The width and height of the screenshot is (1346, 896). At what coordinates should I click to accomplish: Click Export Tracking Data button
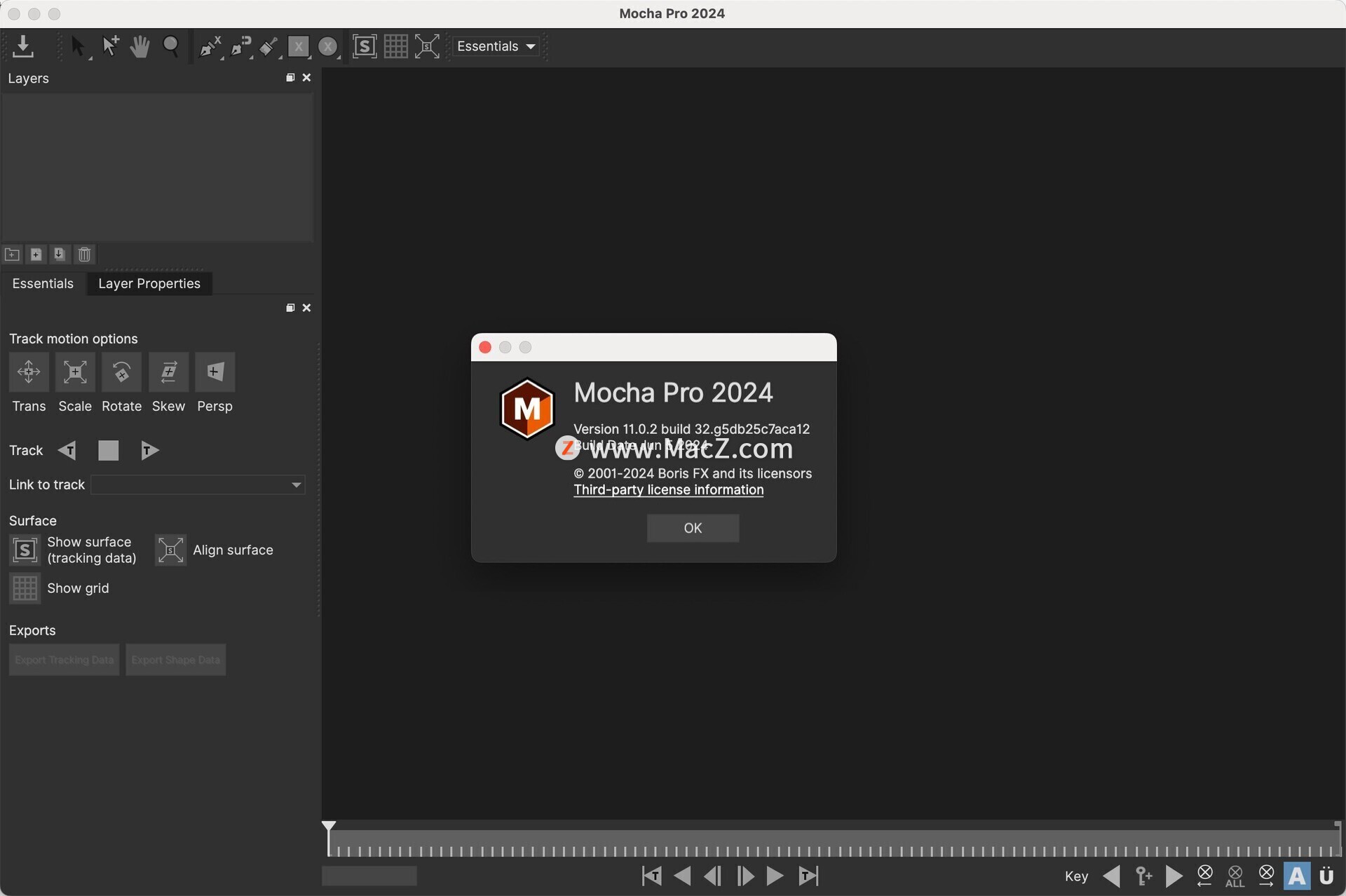[x=64, y=660]
